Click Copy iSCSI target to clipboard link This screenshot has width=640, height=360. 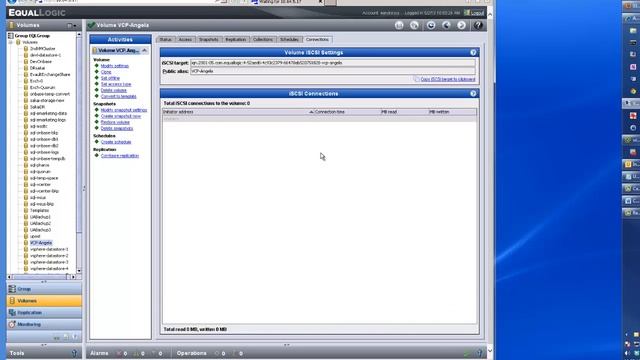pos(448,79)
